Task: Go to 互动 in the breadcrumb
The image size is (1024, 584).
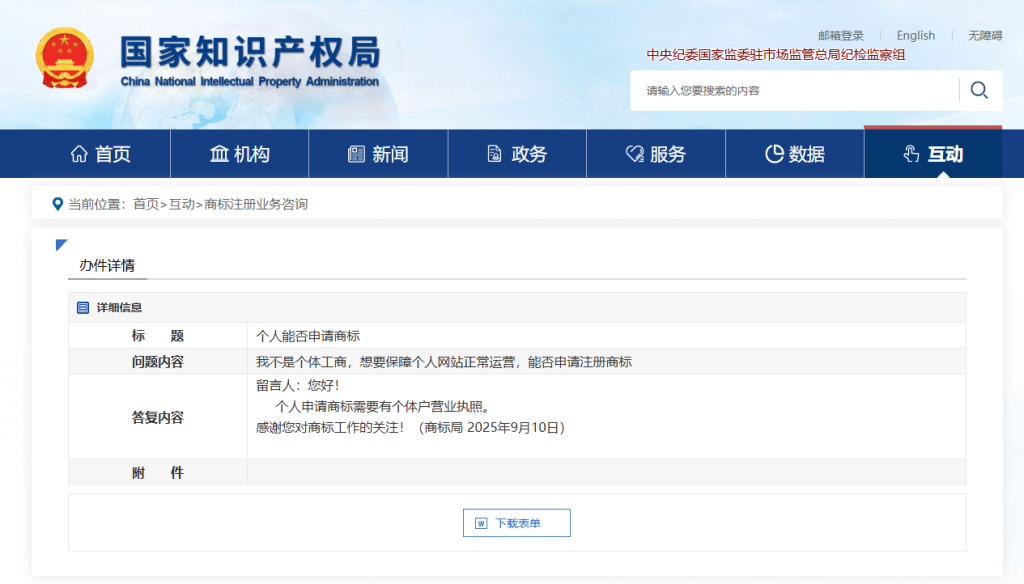Action: [x=181, y=204]
